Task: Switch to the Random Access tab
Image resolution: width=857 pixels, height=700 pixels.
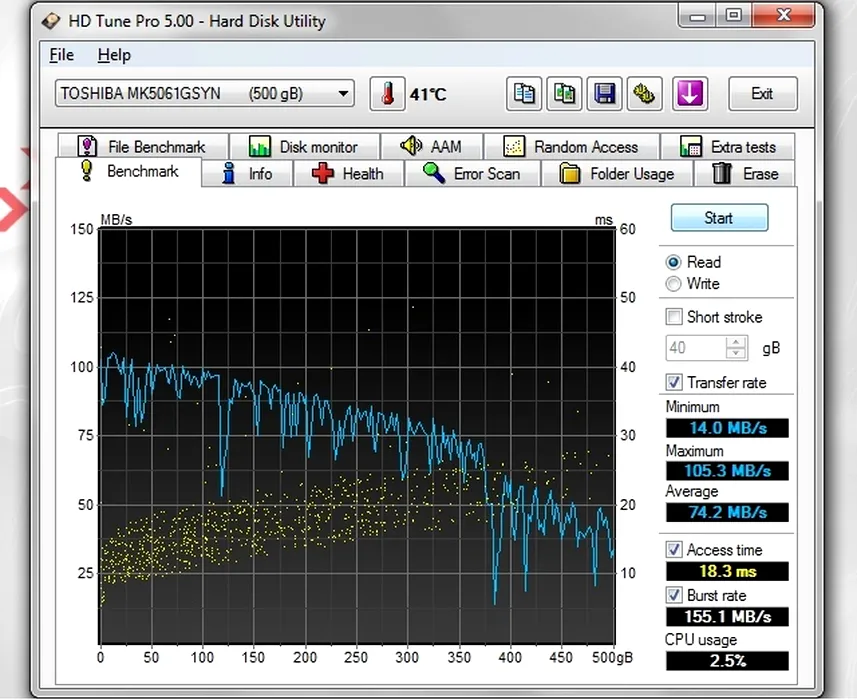Action: tap(572, 147)
